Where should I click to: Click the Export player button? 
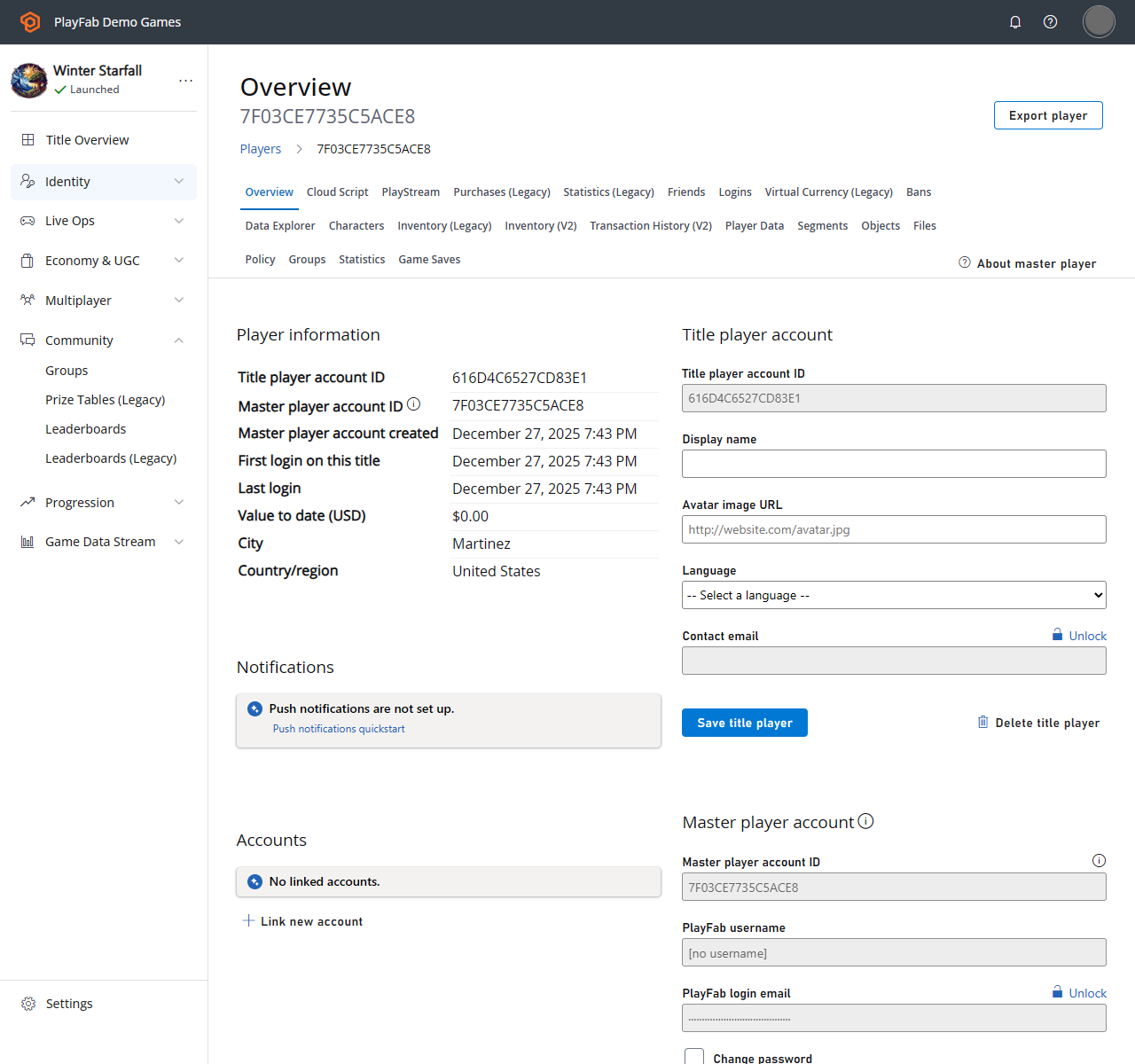pos(1048,115)
